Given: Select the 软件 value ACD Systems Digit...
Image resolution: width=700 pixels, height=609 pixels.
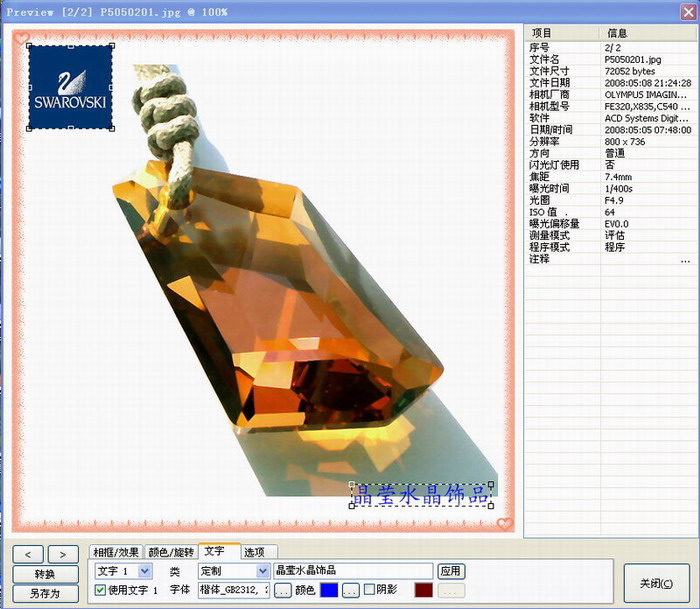Looking at the screenshot, I should coord(646,118).
